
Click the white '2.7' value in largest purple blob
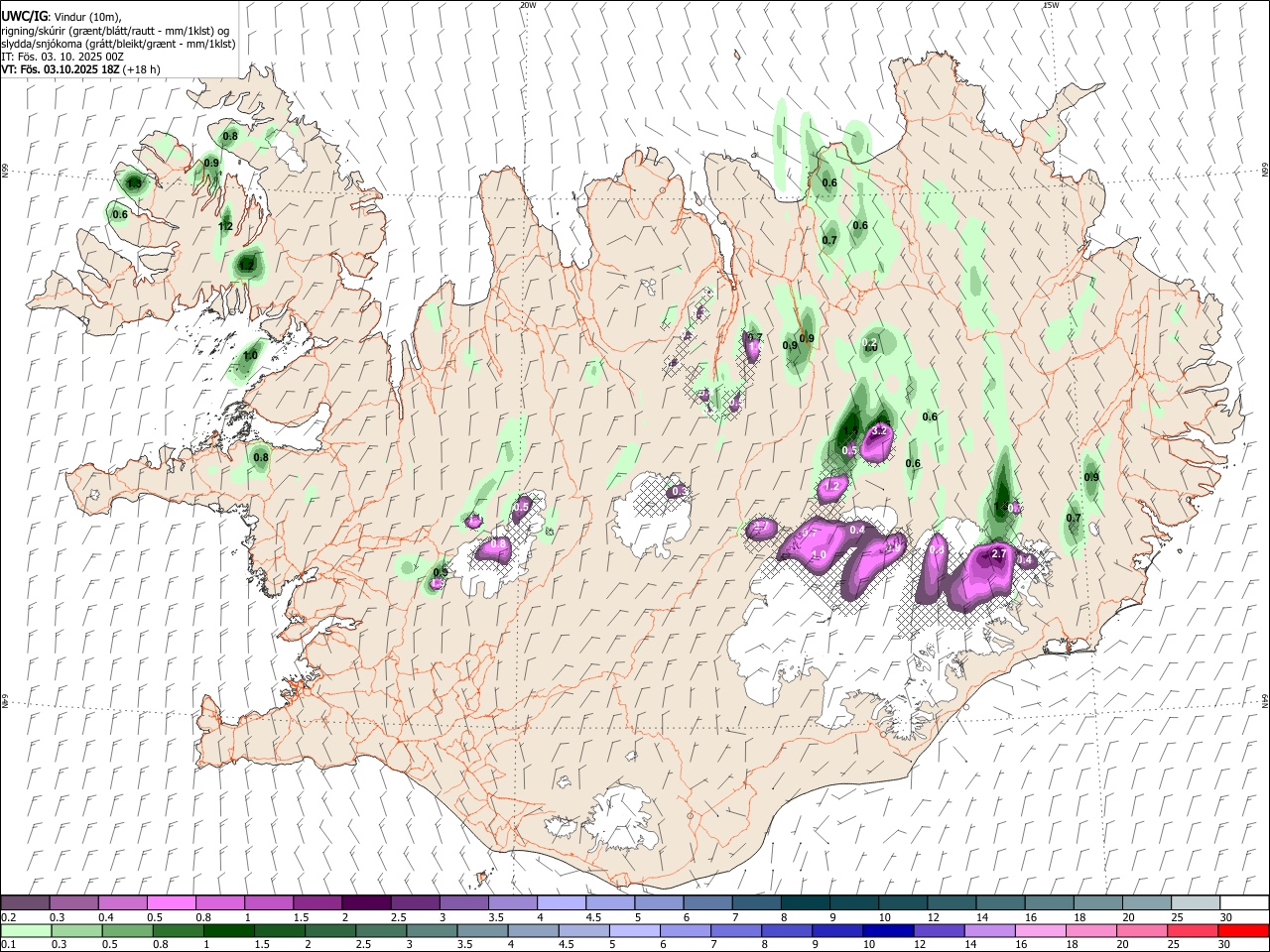tap(999, 553)
